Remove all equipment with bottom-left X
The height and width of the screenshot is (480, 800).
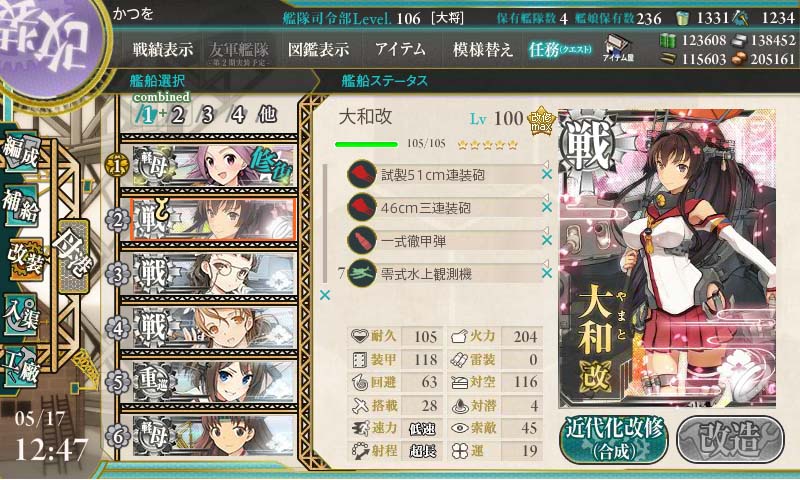(x=324, y=295)
